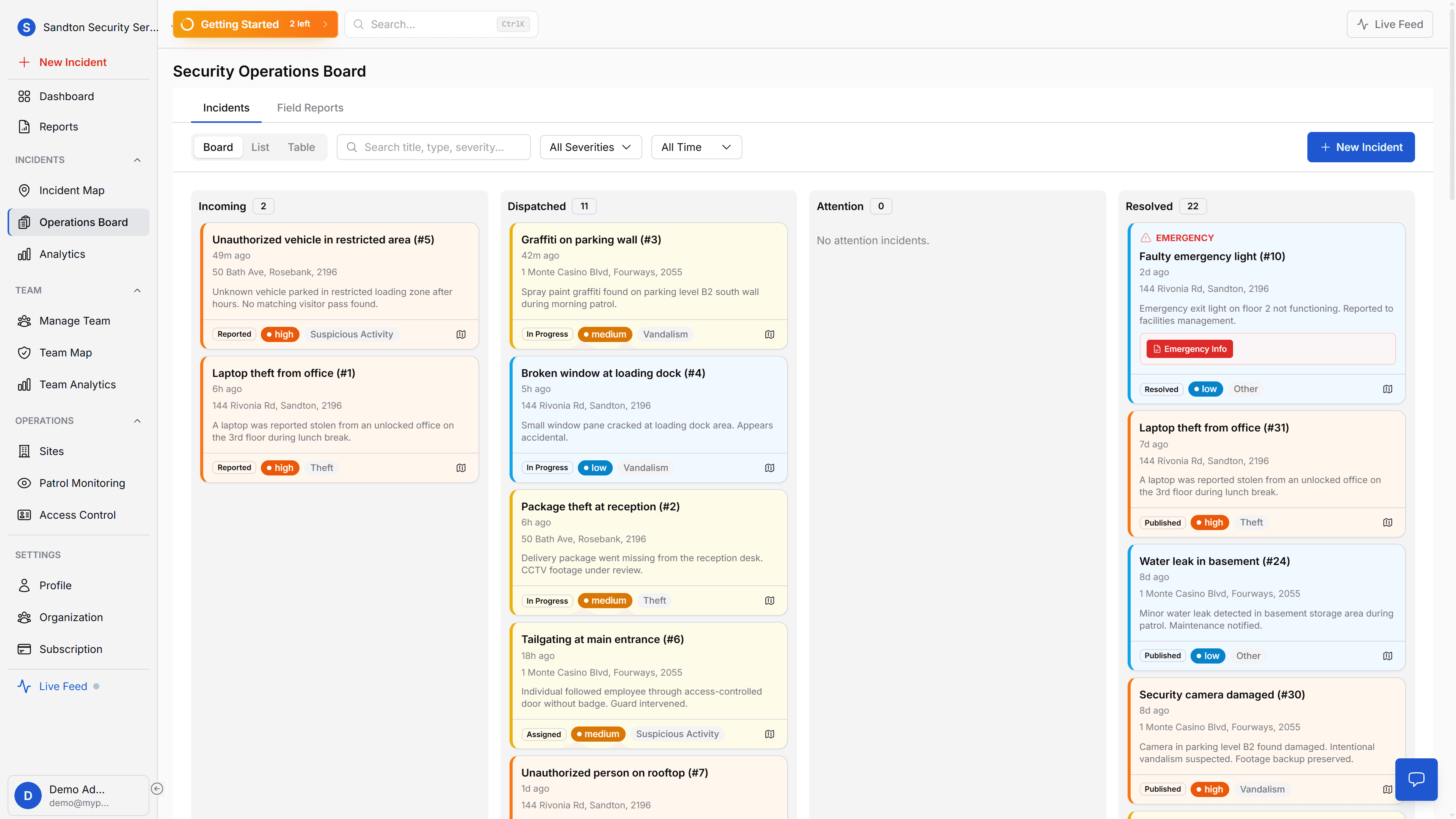This screenshot has width=1456, height=819.
Task: Open the All Severities dropdown
Action: pyautogui.click(x=590, y=147)
